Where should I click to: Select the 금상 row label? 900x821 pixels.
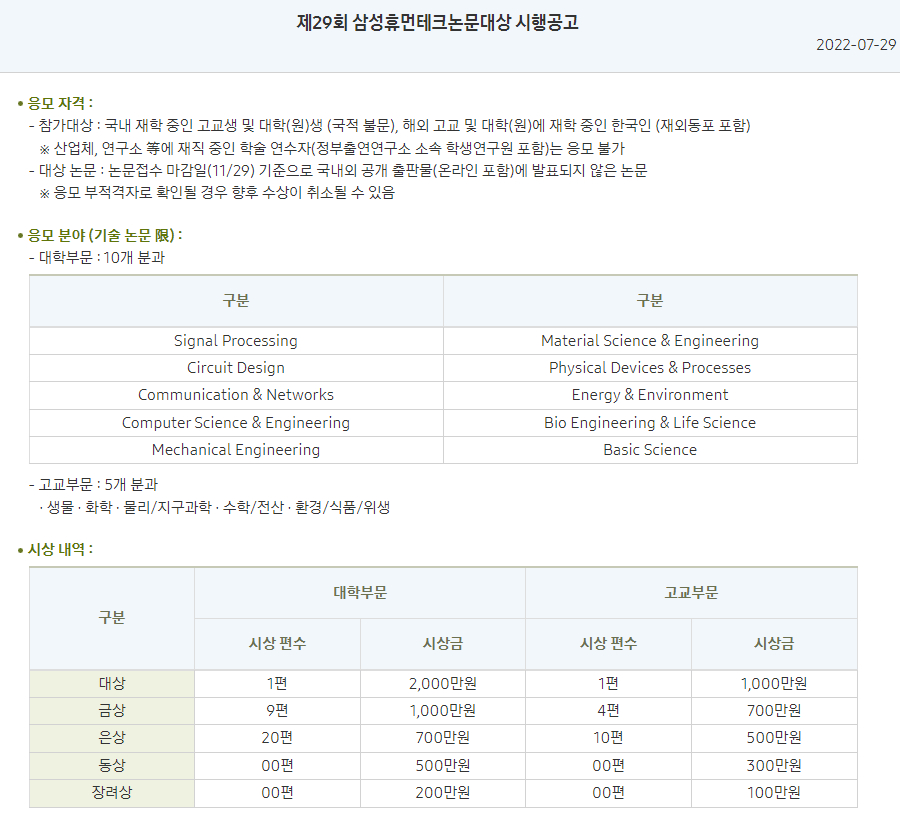click(x=112, y=711)
